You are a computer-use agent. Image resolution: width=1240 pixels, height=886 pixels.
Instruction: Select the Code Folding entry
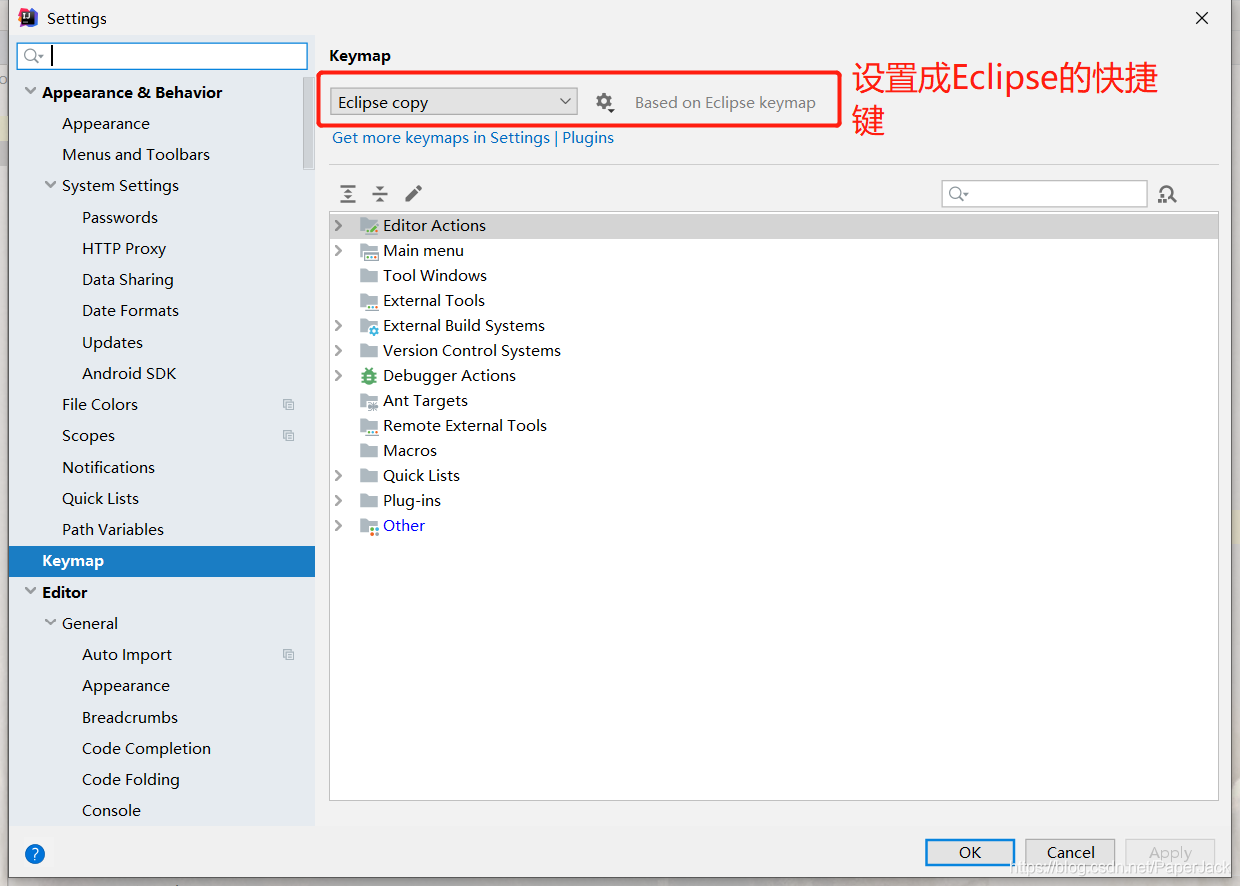click(x=131, y=780)
